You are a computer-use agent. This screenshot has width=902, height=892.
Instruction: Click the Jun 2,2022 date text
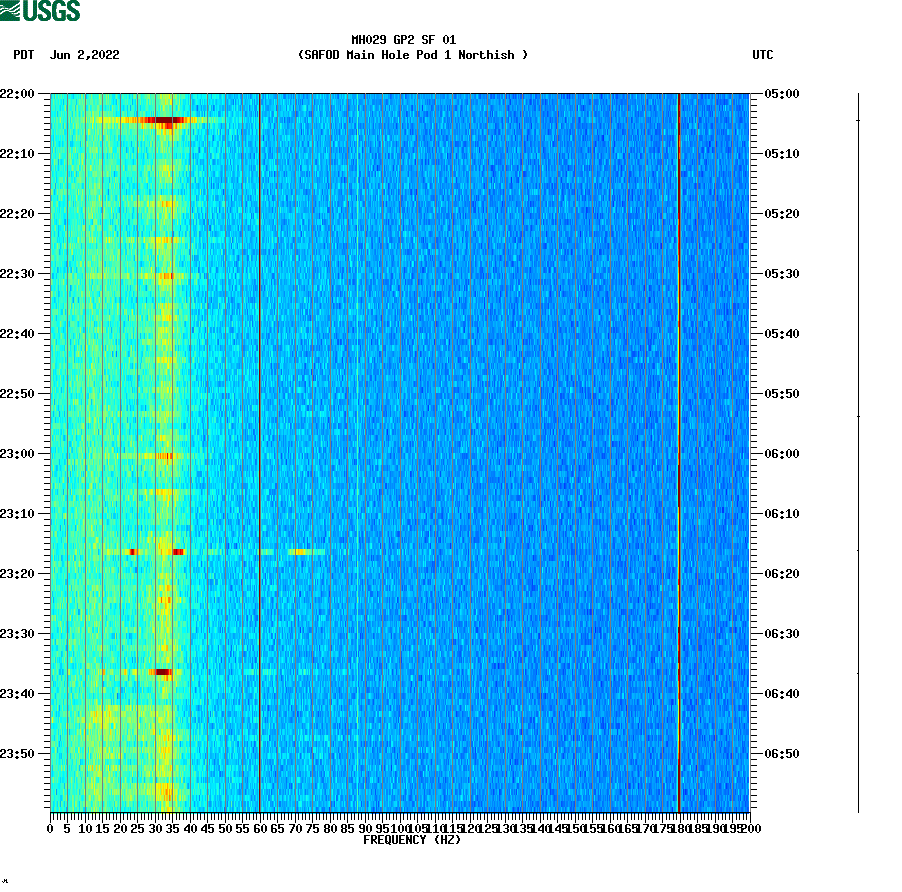[85, 56]
